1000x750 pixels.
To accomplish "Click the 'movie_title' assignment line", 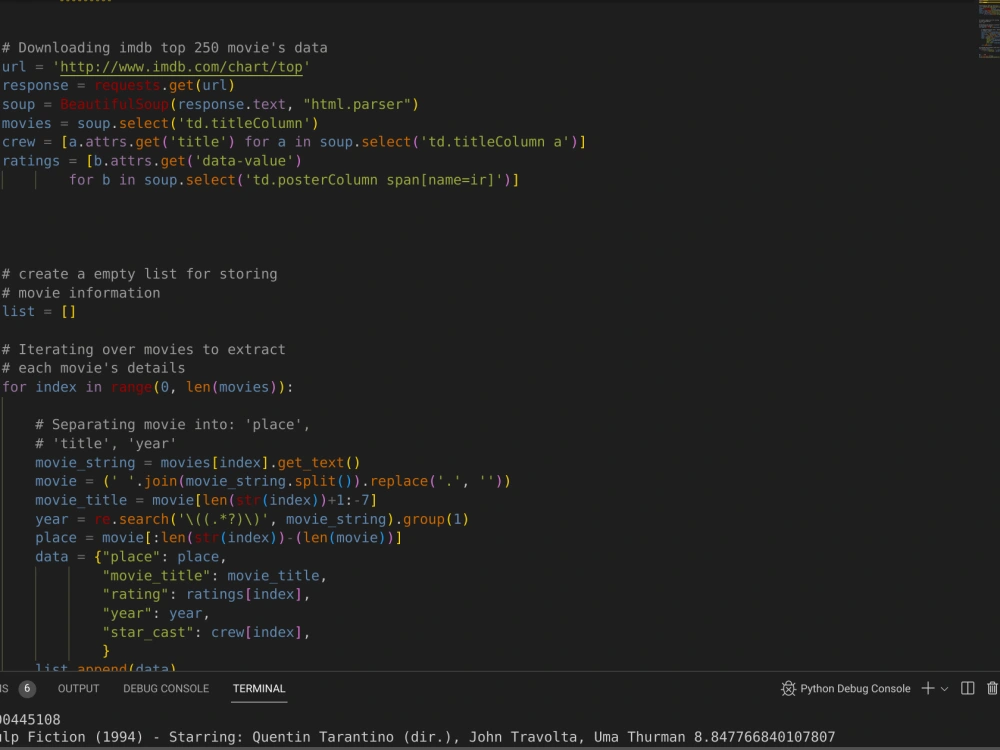I will tap(206, 501).
